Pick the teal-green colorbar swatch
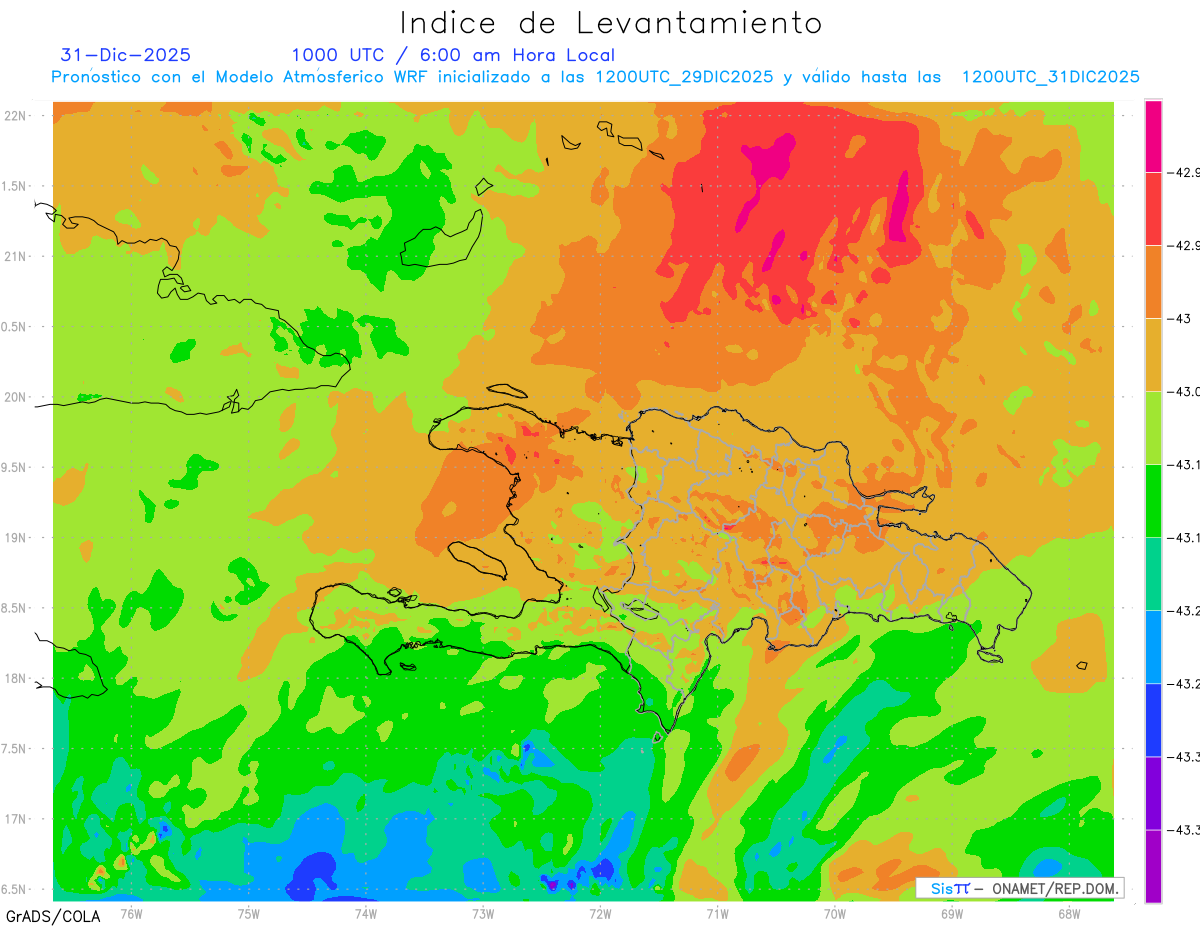Viewport: 1200px width, 927px height. click(1154, 574)
